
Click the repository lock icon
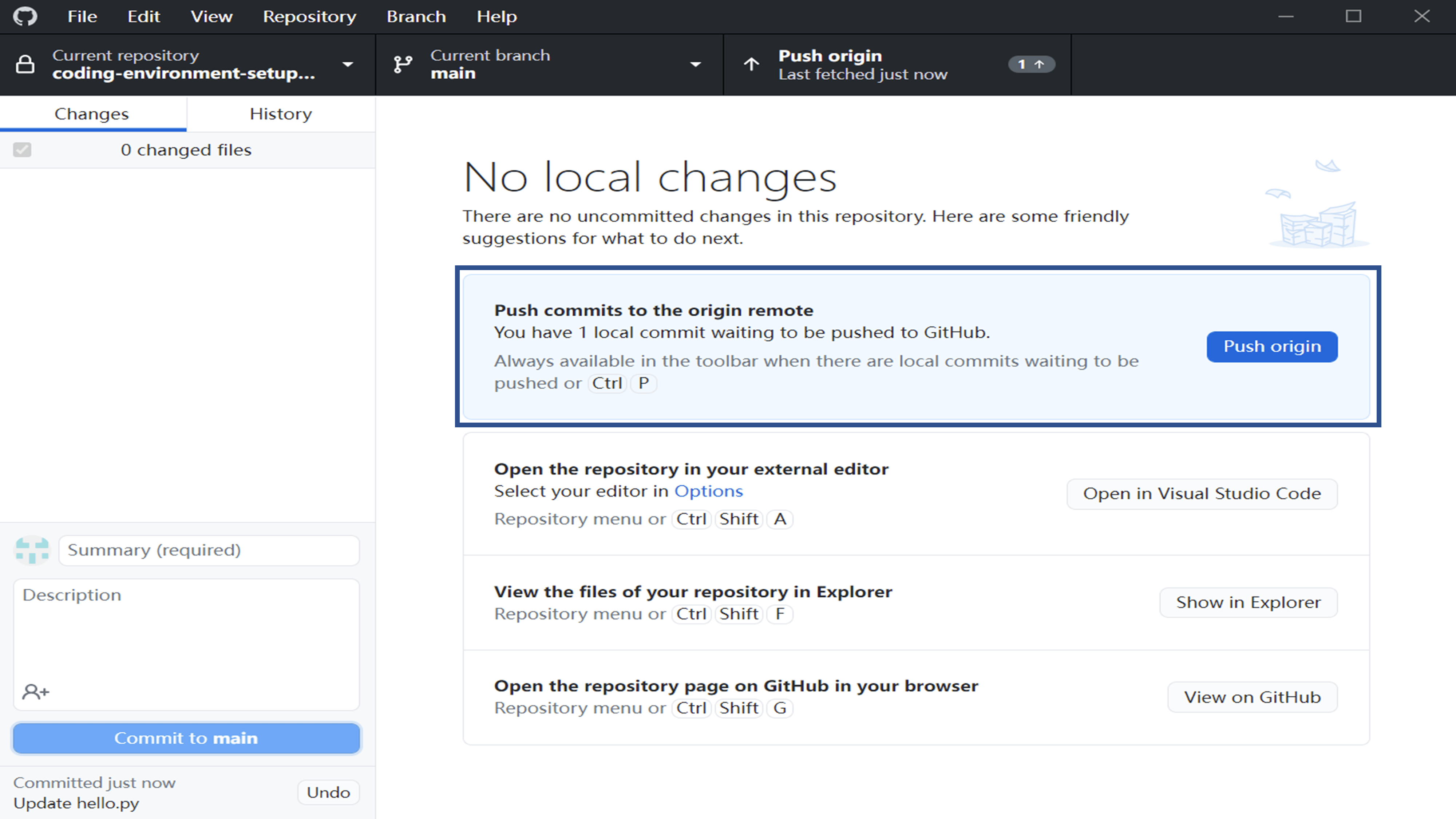coord(25,64)
